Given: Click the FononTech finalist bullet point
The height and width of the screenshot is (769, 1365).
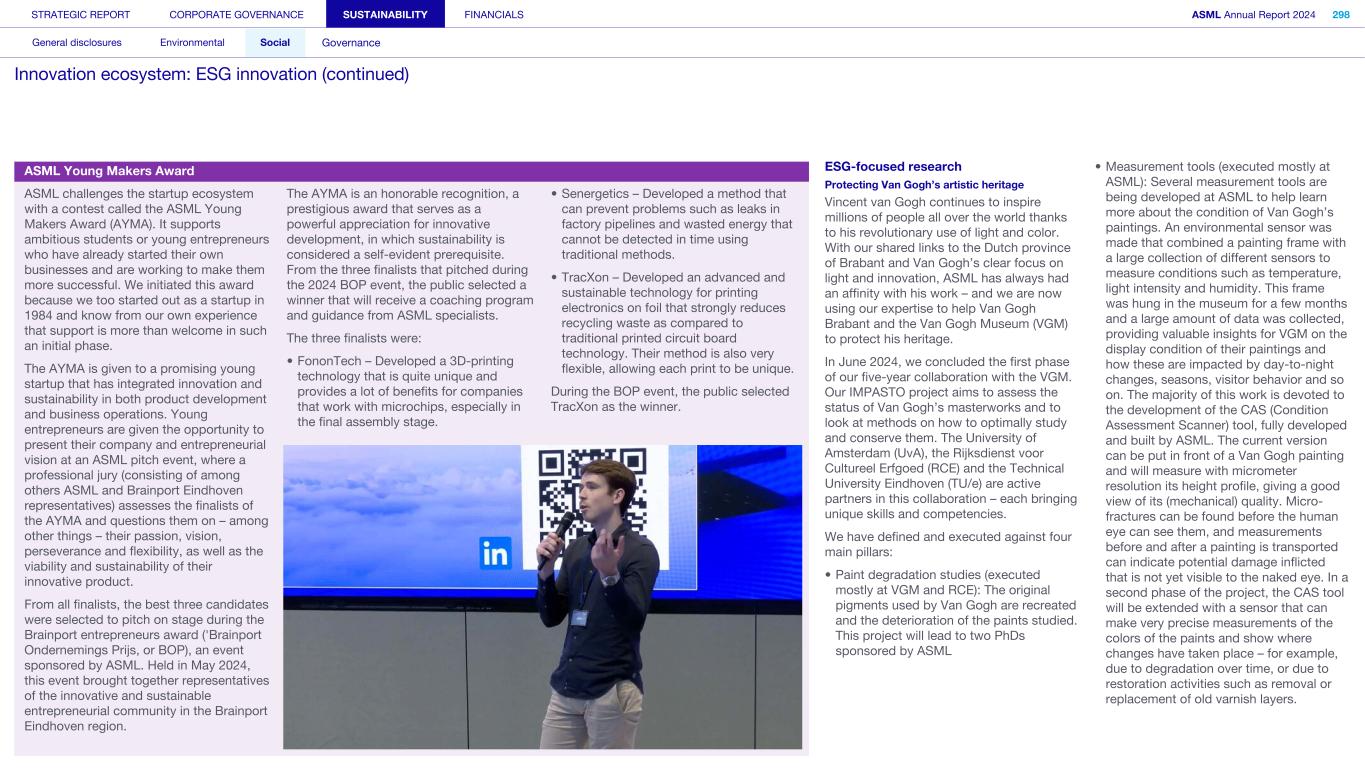Looking at the screenshot, I should tap(409, 391).
